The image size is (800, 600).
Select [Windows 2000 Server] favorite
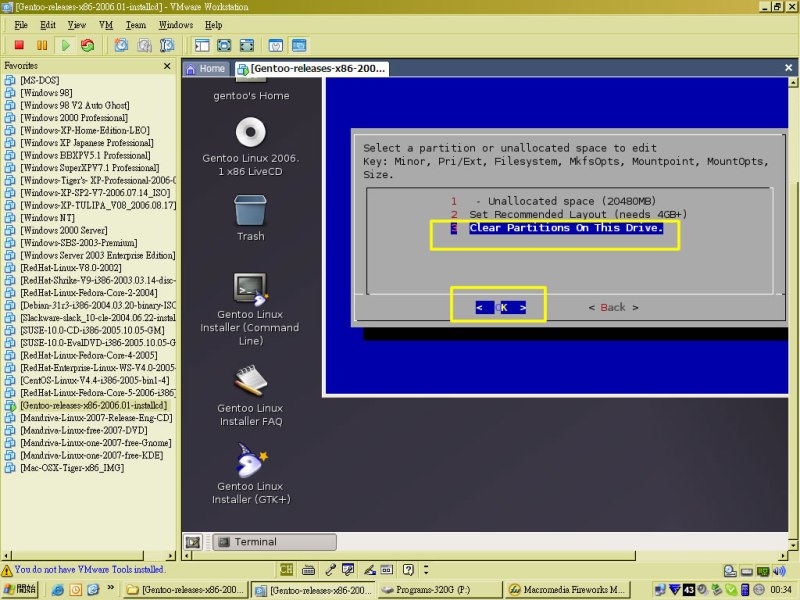(x=64, y=230)
